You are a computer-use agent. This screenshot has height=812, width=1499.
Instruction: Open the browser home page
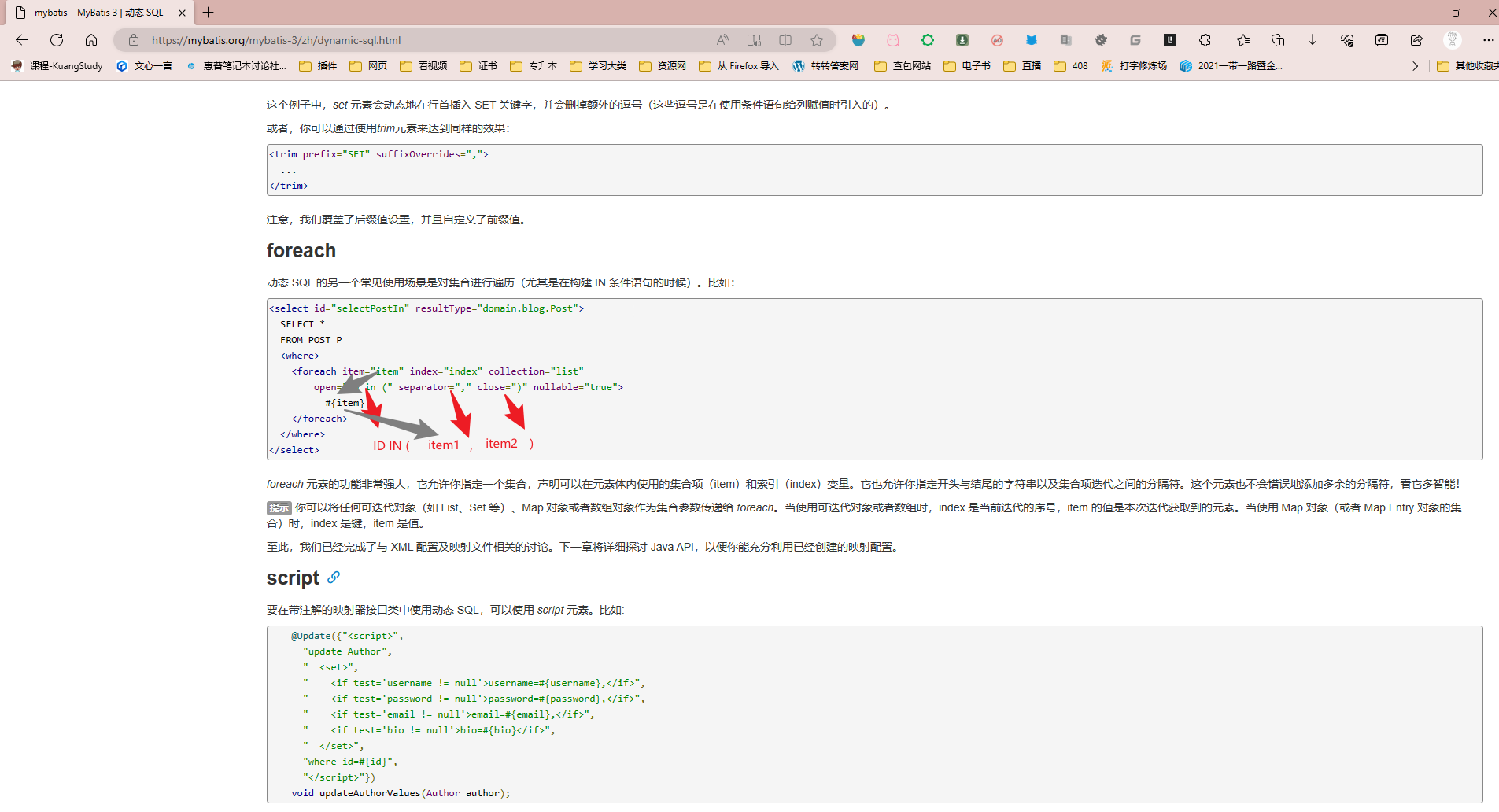(91, 40)
